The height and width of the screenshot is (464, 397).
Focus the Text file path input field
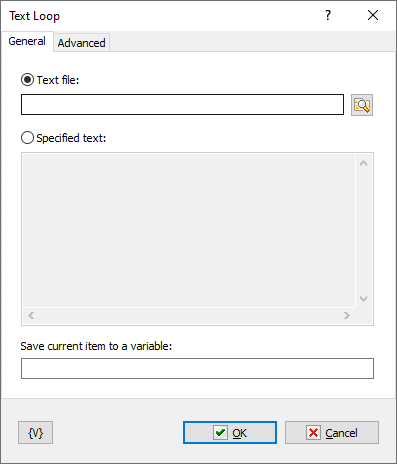pyautogui.click(x=182, y=105)
